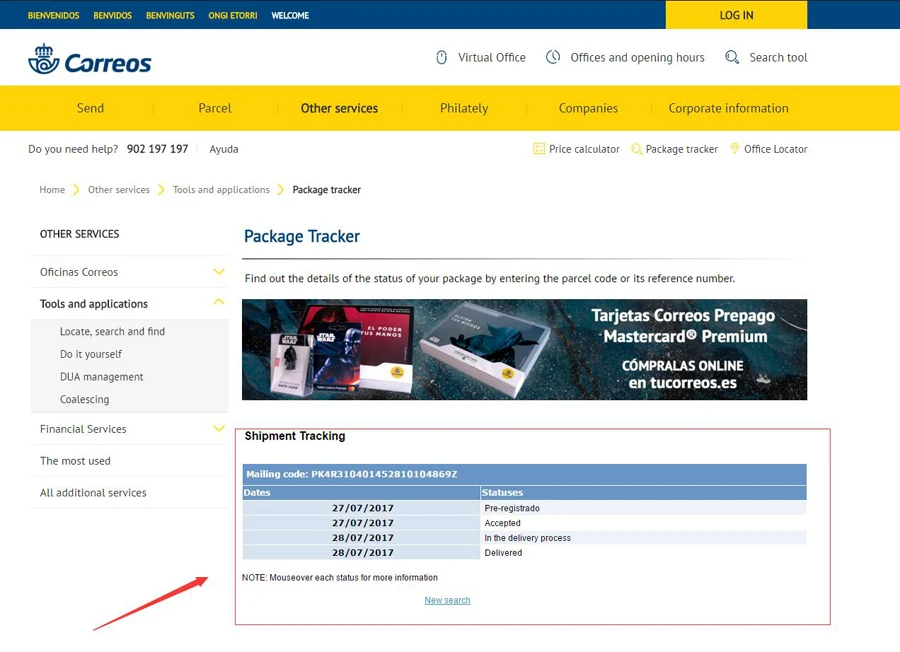Open the Companies menu

click(x=588, y=108)
